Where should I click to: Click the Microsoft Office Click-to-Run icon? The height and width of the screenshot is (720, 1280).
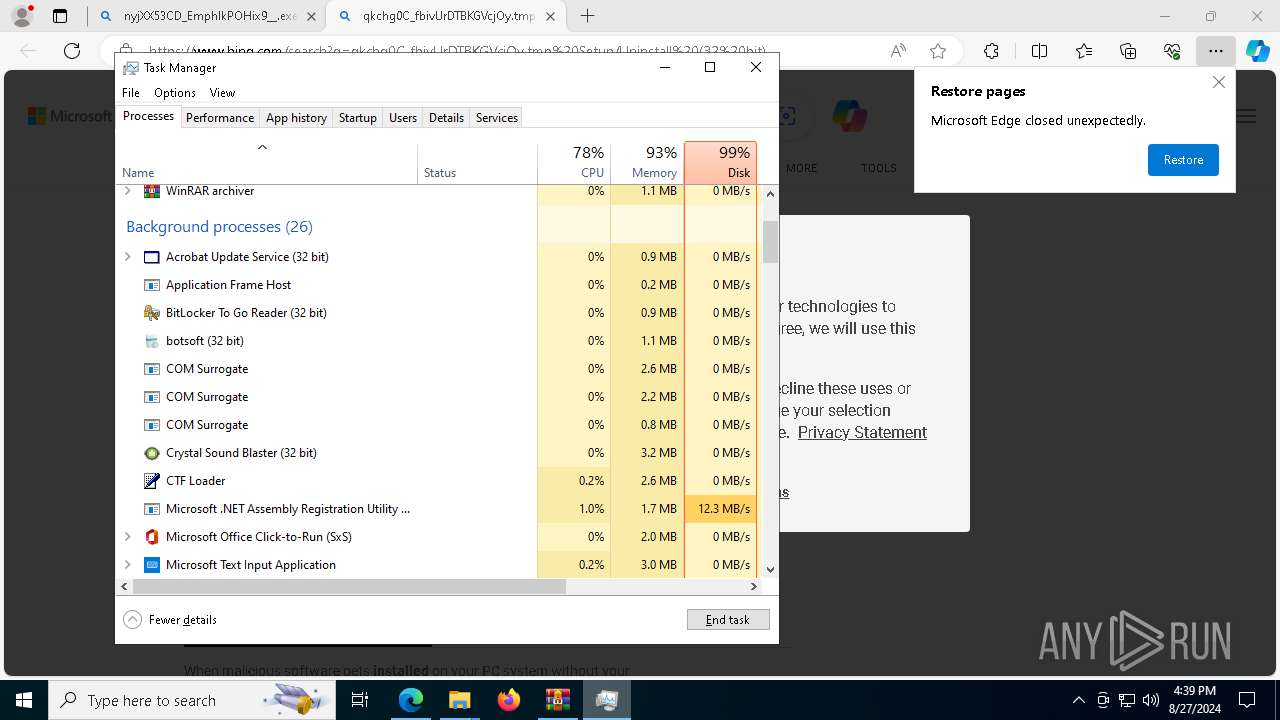tap(152, 537)
